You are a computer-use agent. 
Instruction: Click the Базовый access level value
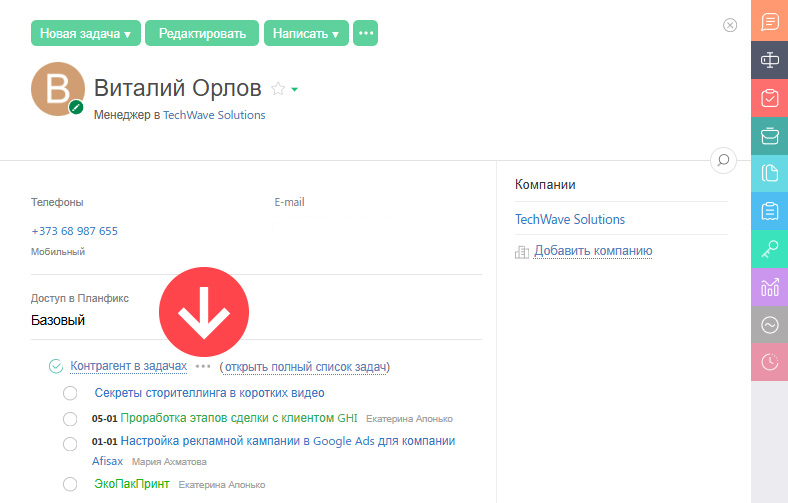click(58, 320)
